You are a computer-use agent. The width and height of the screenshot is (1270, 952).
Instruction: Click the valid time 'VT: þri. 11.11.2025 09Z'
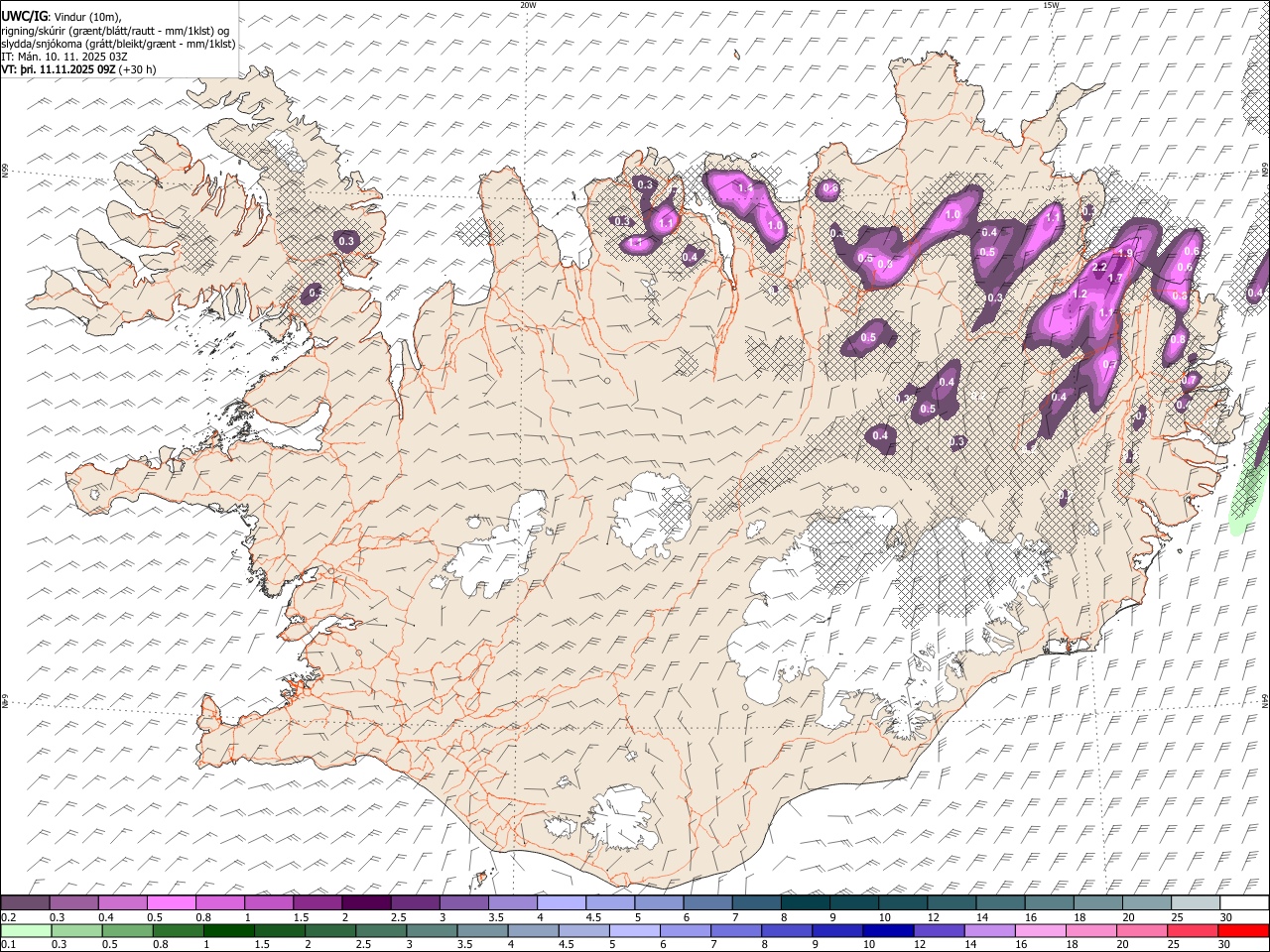coord(59,69)
